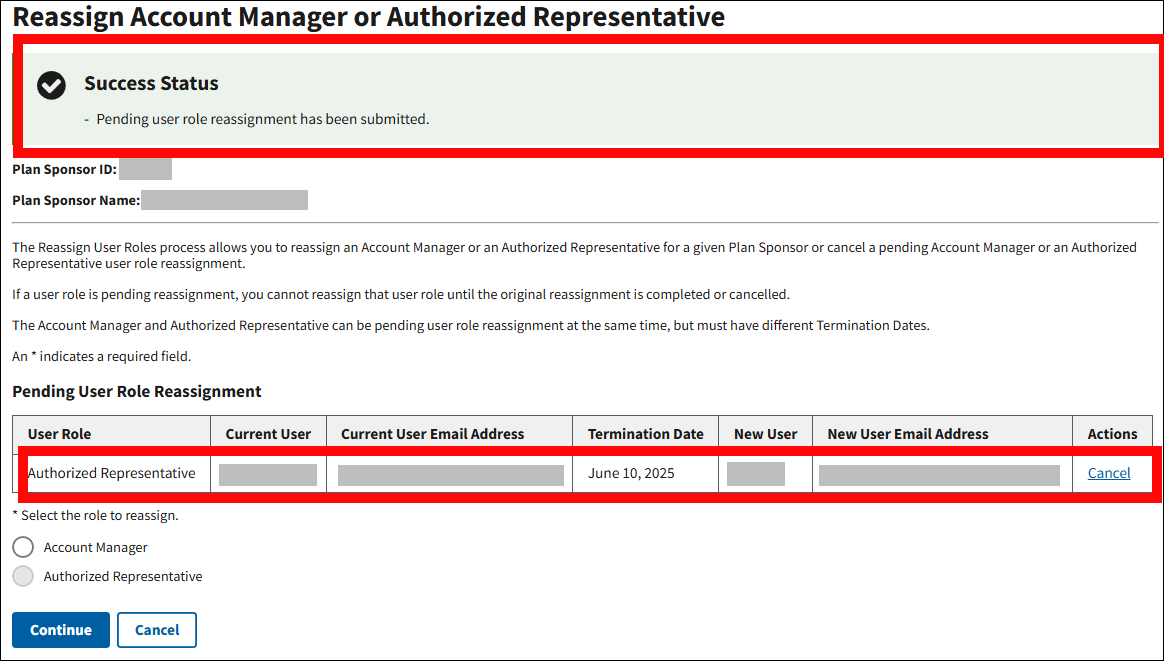This screenshot has height=661, width=1164.
Task: Click the June 10, 2025 termination date cell
Action: 631,473
